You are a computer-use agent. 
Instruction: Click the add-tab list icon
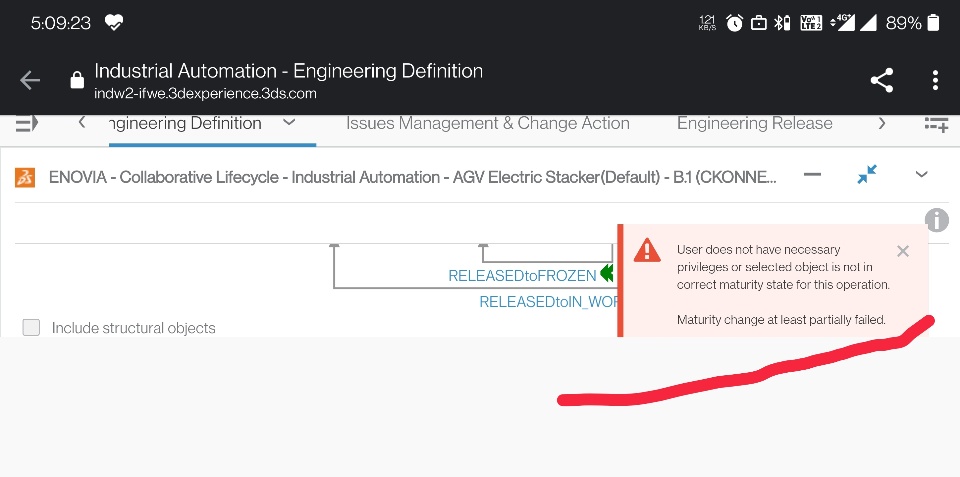pyautogui.click(x=936, y=124)
